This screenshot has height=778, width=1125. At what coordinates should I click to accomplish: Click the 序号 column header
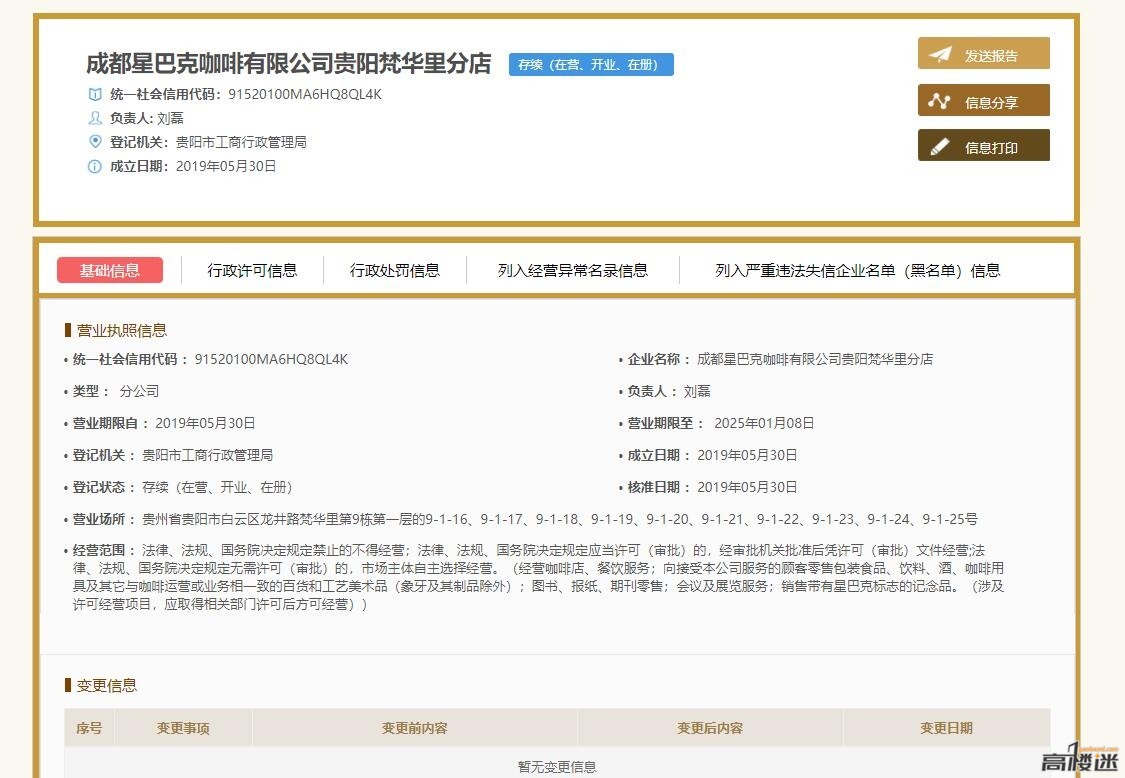click(89, 728)
